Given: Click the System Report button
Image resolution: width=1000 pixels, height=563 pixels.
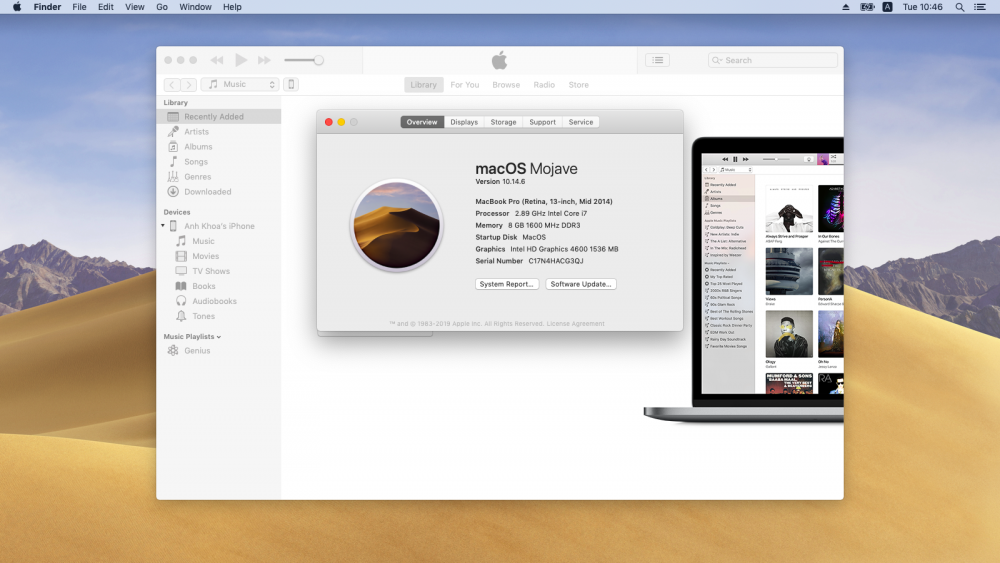Looking at the screenshot, I should [507, 284].
